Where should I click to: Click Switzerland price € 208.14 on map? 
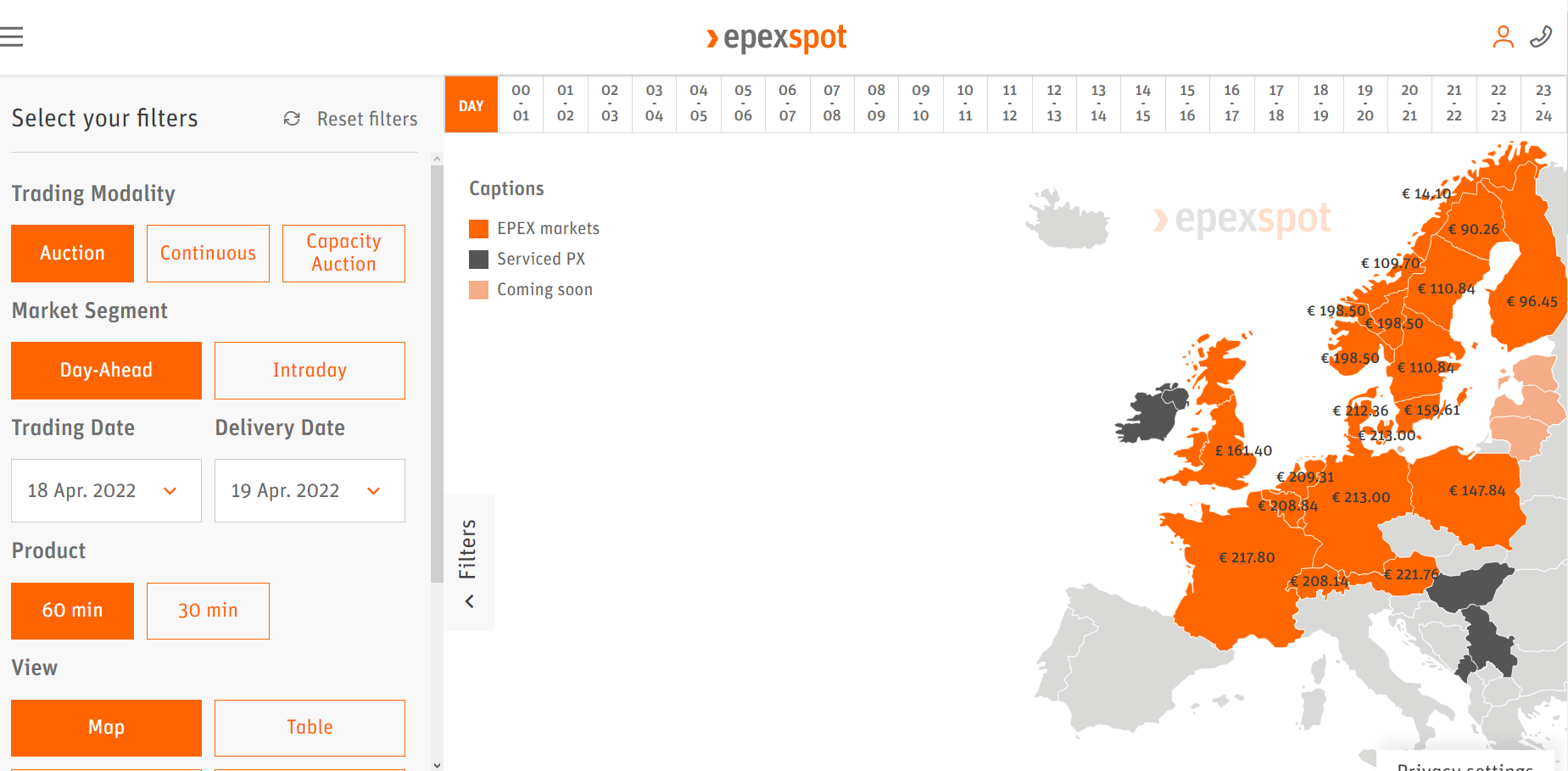point(1319,581)
